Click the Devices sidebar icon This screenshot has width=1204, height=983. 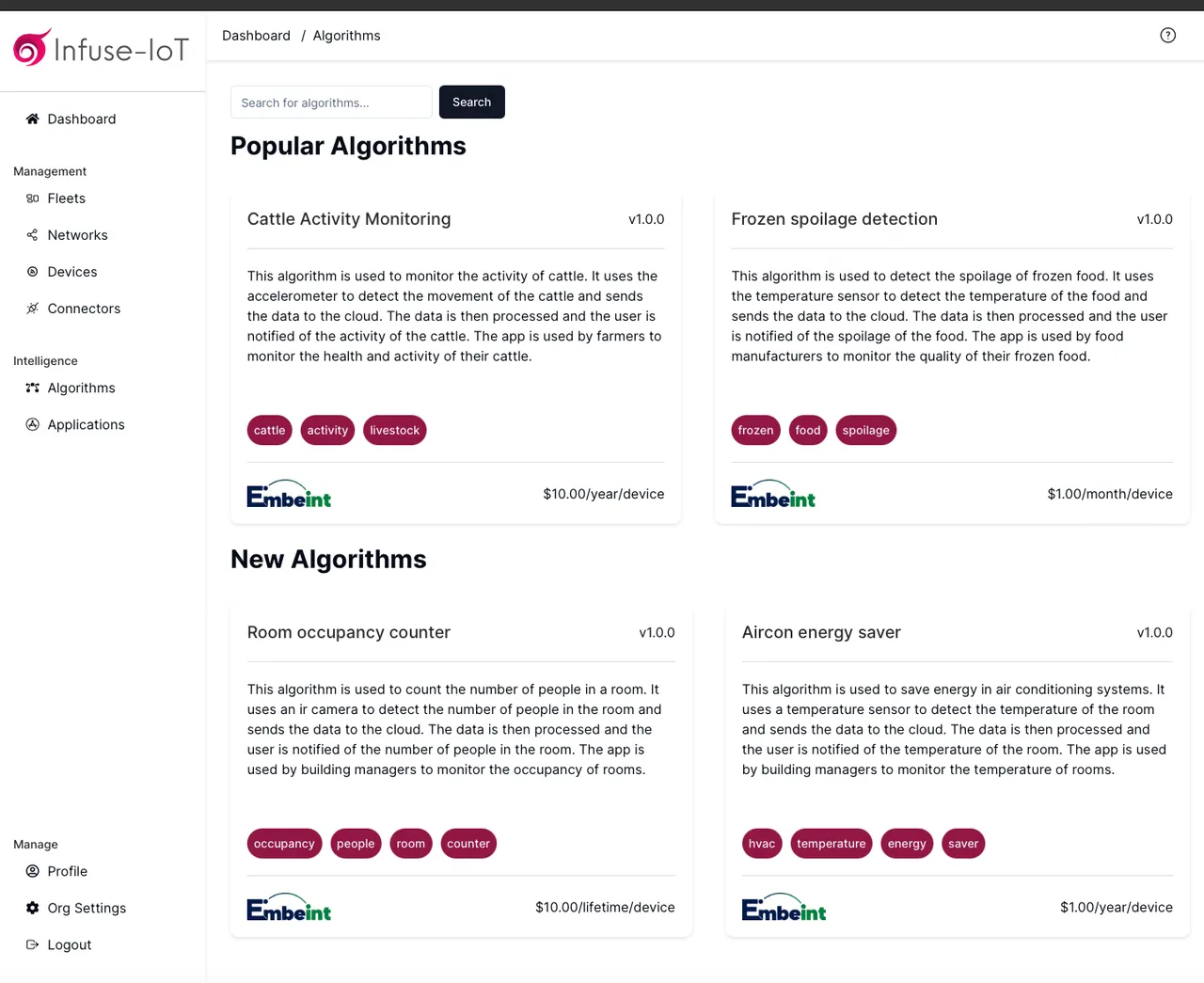point(32,272)
